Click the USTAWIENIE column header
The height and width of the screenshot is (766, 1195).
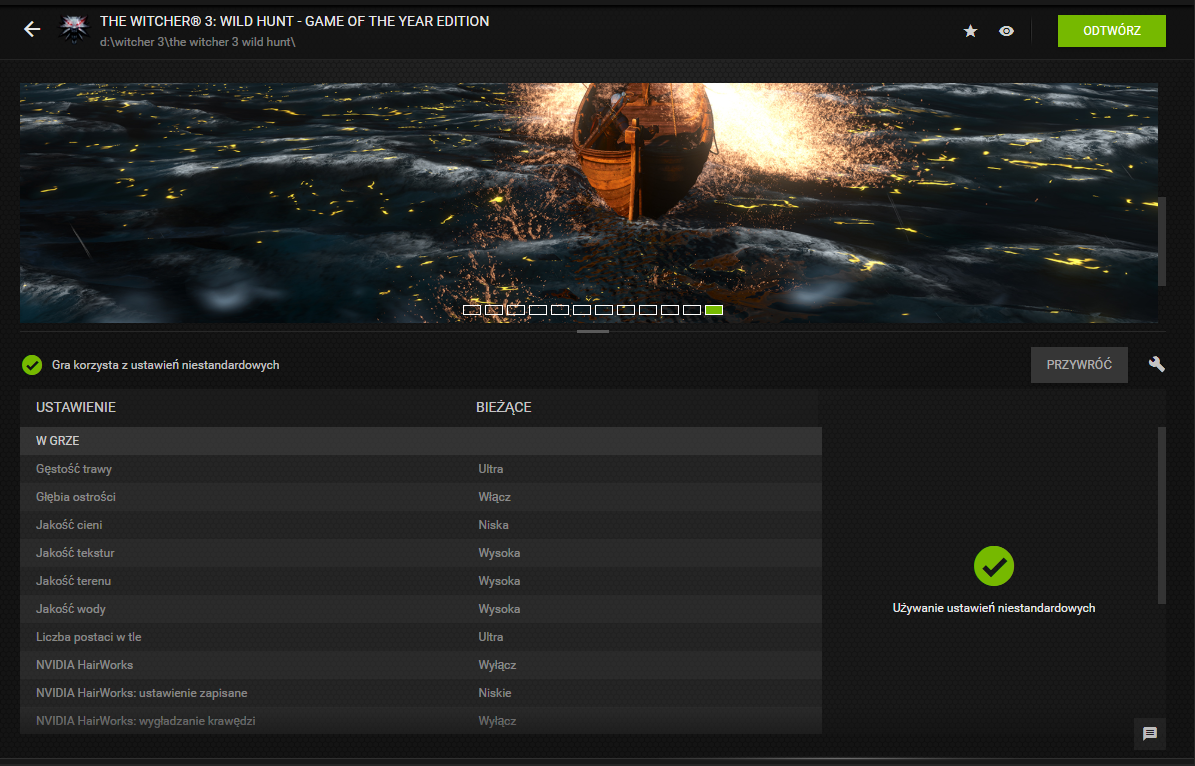tap(76, 407)
